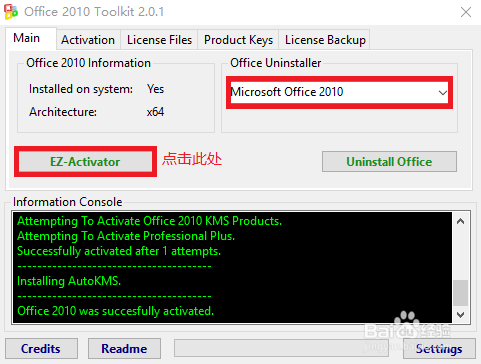481x364 pixels.
Task: Click the Office 2010 Toolkit 2.0.1 title bar
Action: [233, 12]
